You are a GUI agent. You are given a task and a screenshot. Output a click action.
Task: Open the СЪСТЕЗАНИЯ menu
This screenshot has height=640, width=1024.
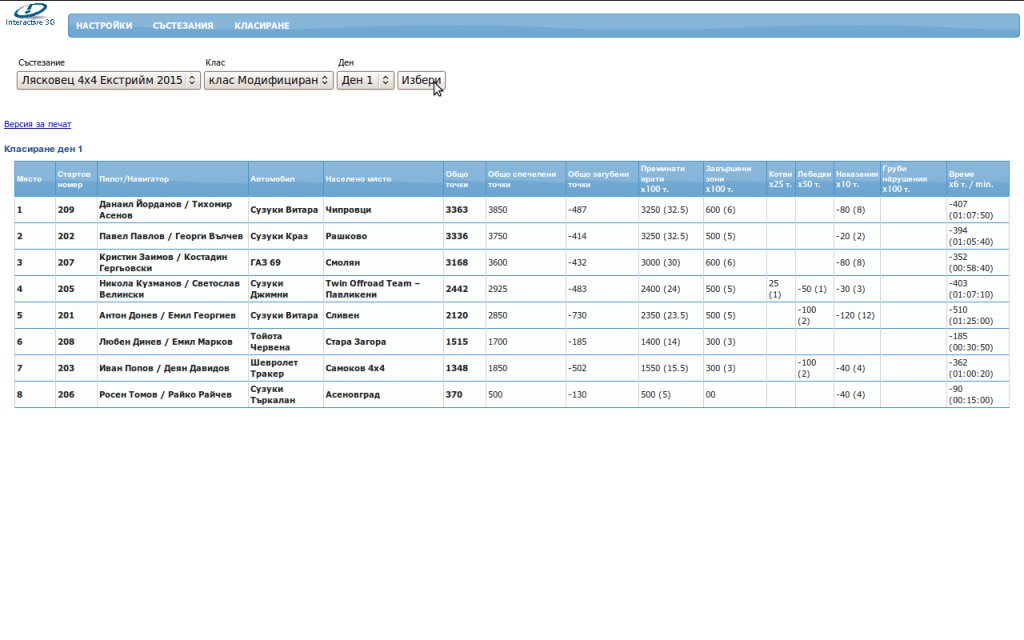coord(183,25)
